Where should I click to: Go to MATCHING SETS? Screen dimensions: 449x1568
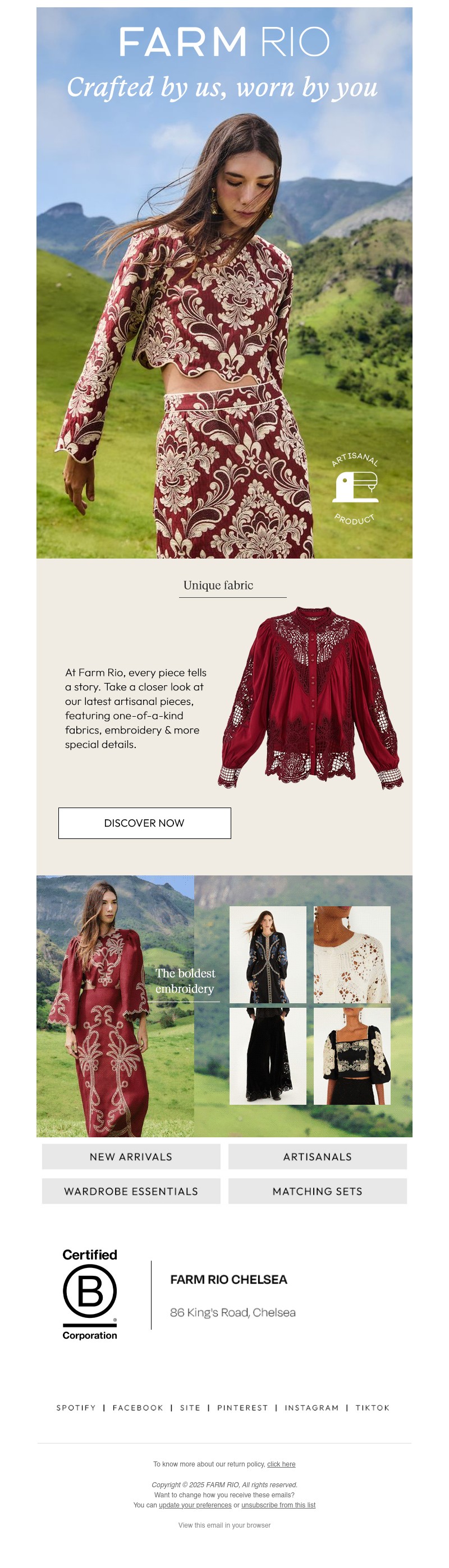click(x=318, y=1191)
